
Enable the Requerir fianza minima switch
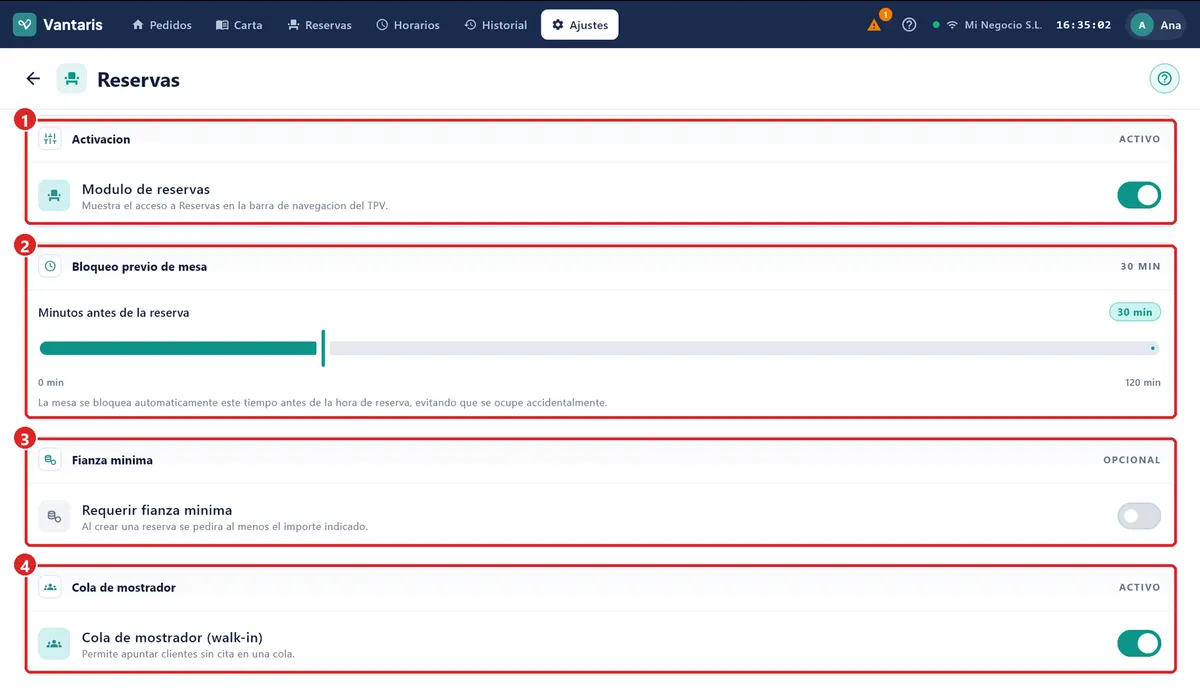[x=1139, y=516]
